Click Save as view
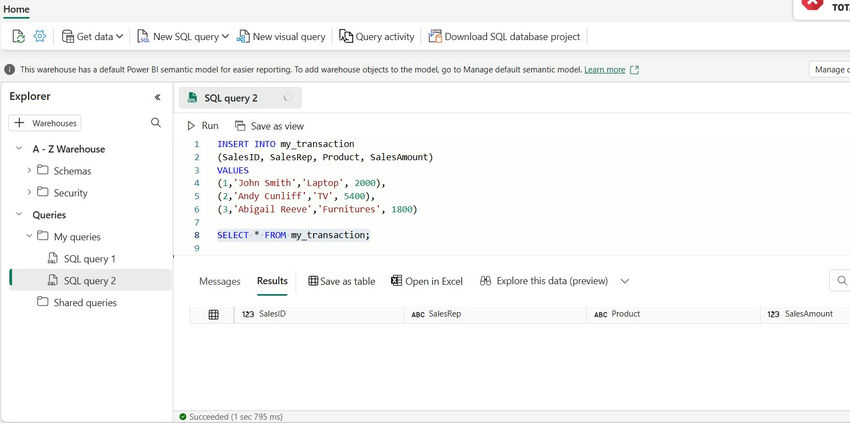 269,126
